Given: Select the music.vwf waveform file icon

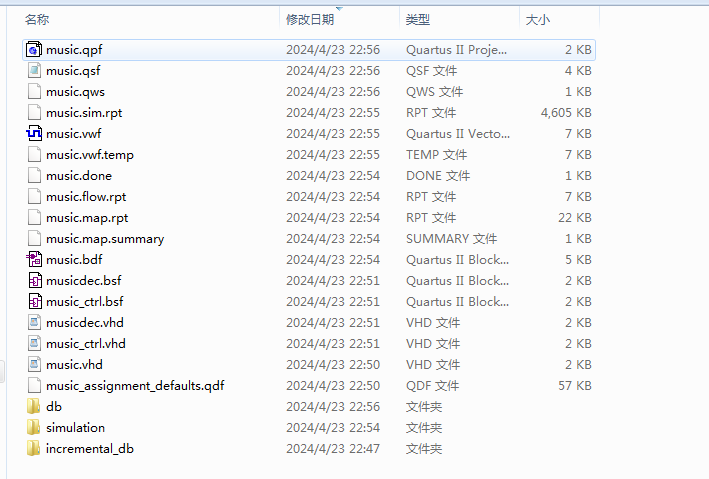Looking at the screenshot, I should click(34, 133).
